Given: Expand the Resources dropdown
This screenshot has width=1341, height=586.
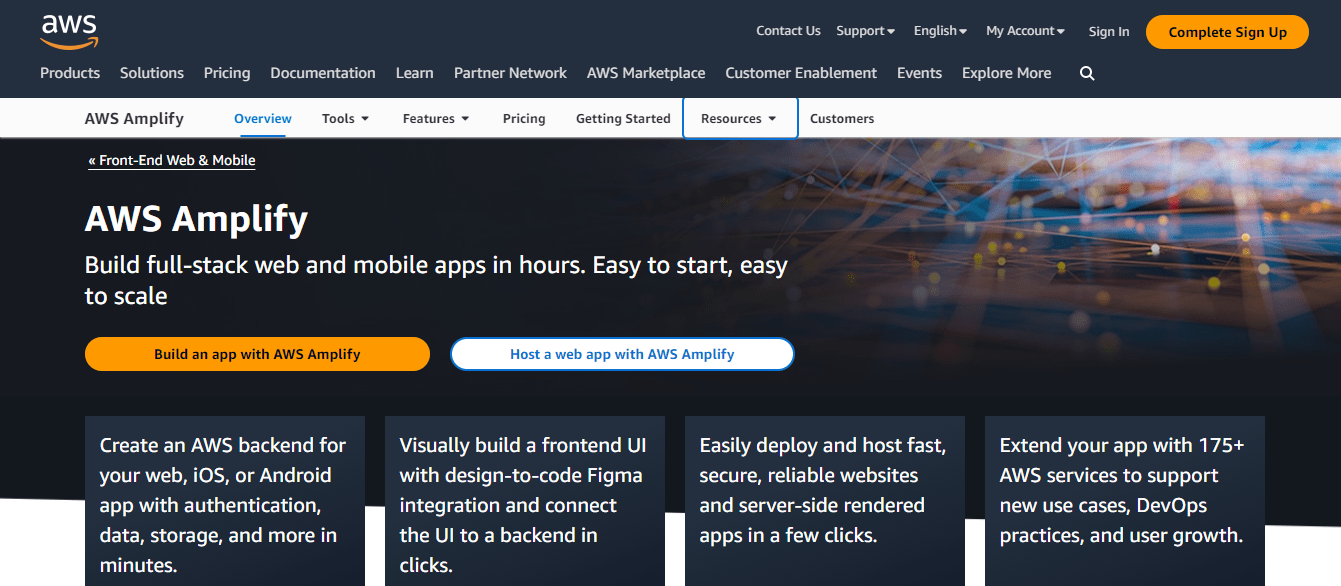Looking at the screenshot, I should (739, 118).
